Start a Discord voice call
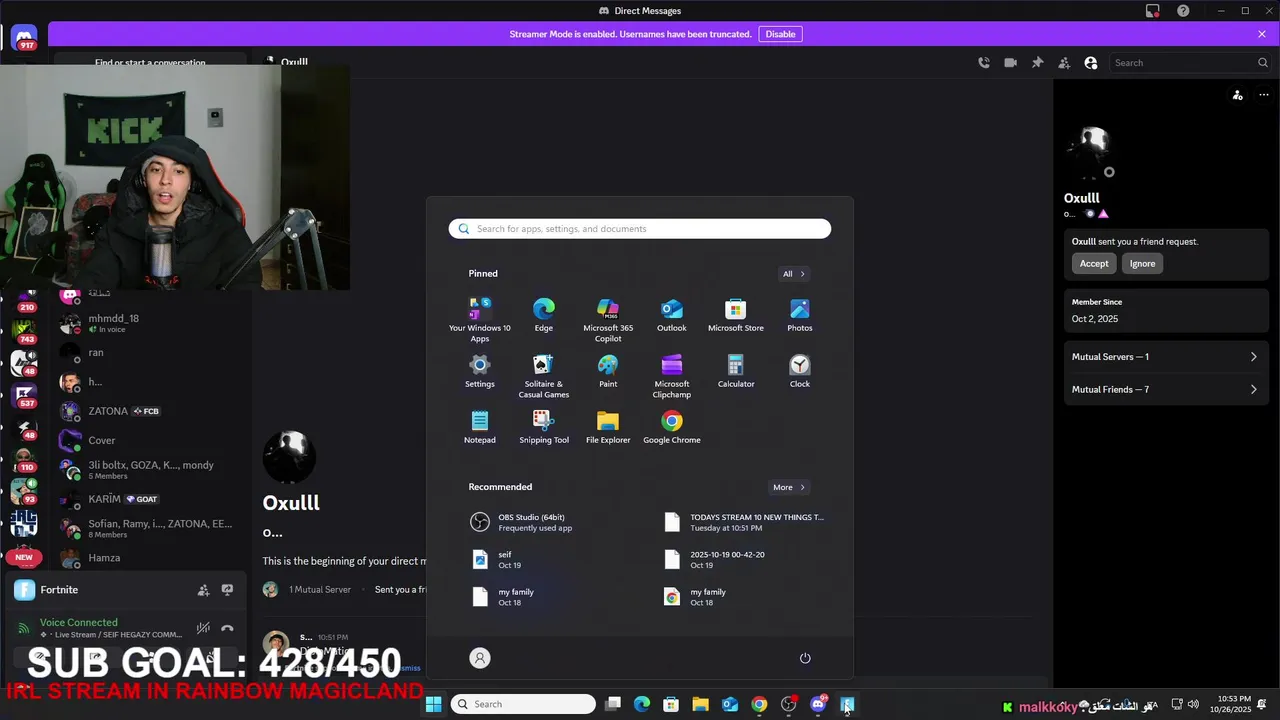The image size is (1280, 720). 984,63
